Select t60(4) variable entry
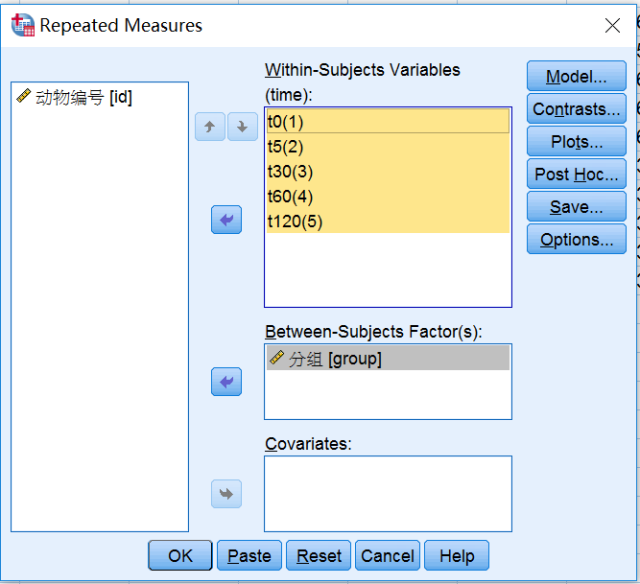 pos(388,197)
